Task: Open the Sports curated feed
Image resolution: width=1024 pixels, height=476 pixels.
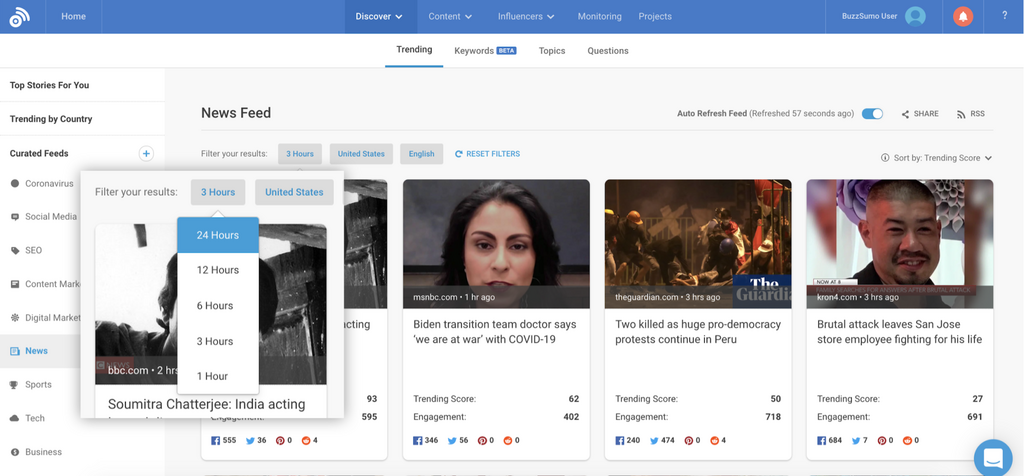Action: pos(38,384)
